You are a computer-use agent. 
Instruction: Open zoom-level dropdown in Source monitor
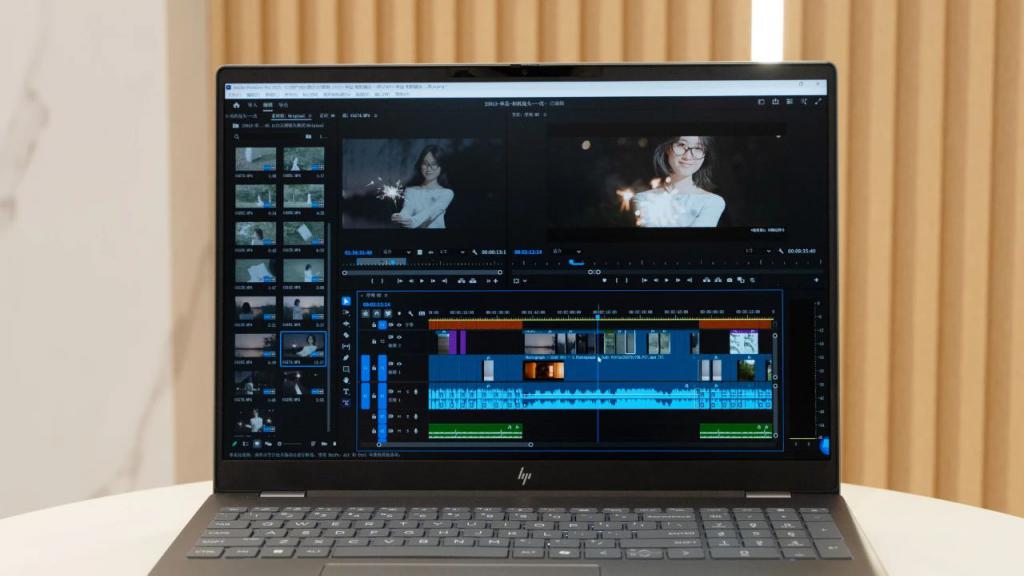(396, 252)
